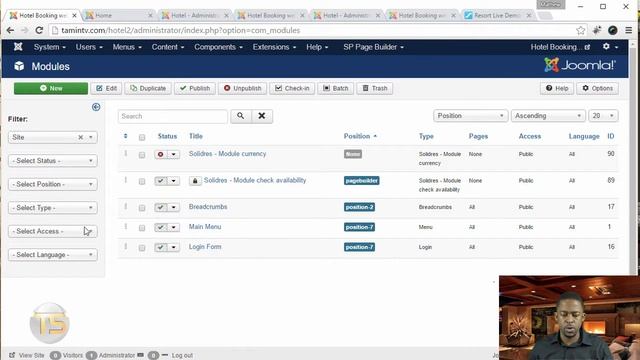Open the Position sort-by dropdown

coord(471,116)
